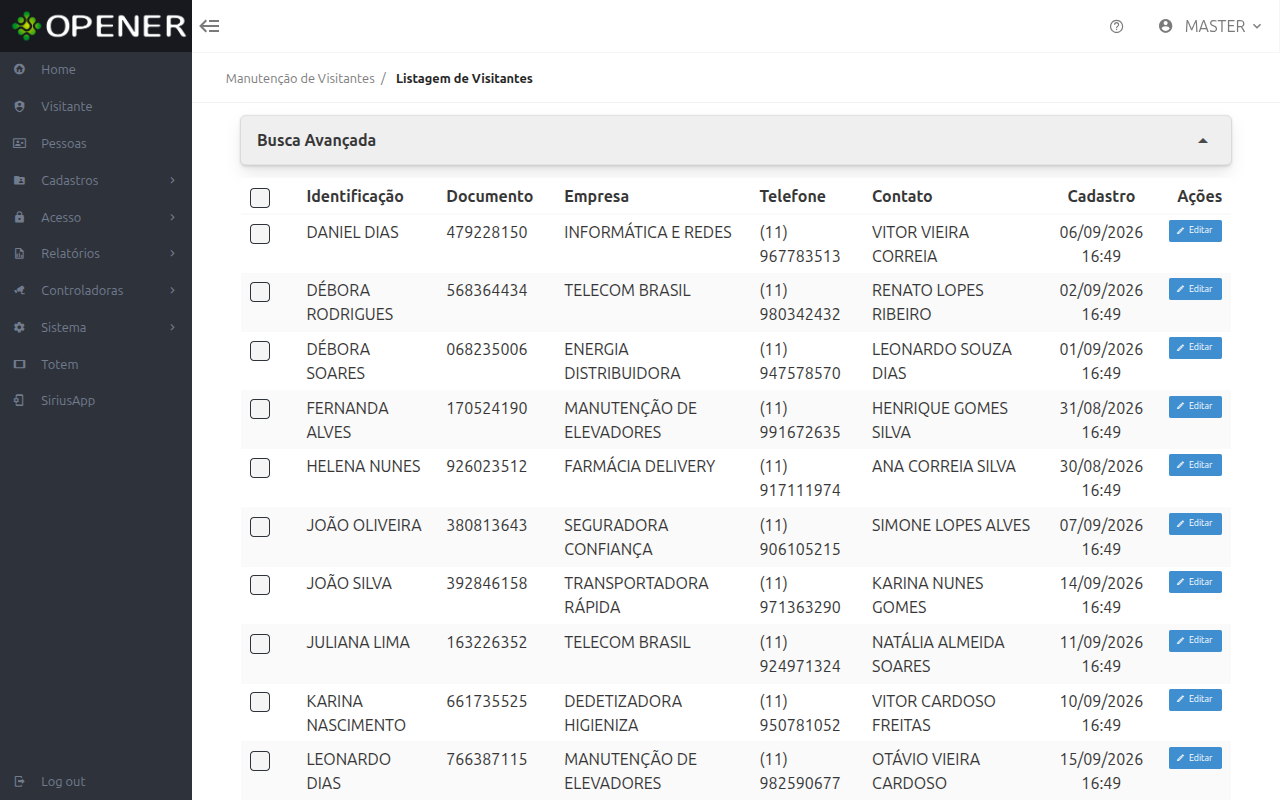Screen dimensions: 1280x800
Task: Expand the Relatórios submenu chevron
Action: tap(173, 254)
